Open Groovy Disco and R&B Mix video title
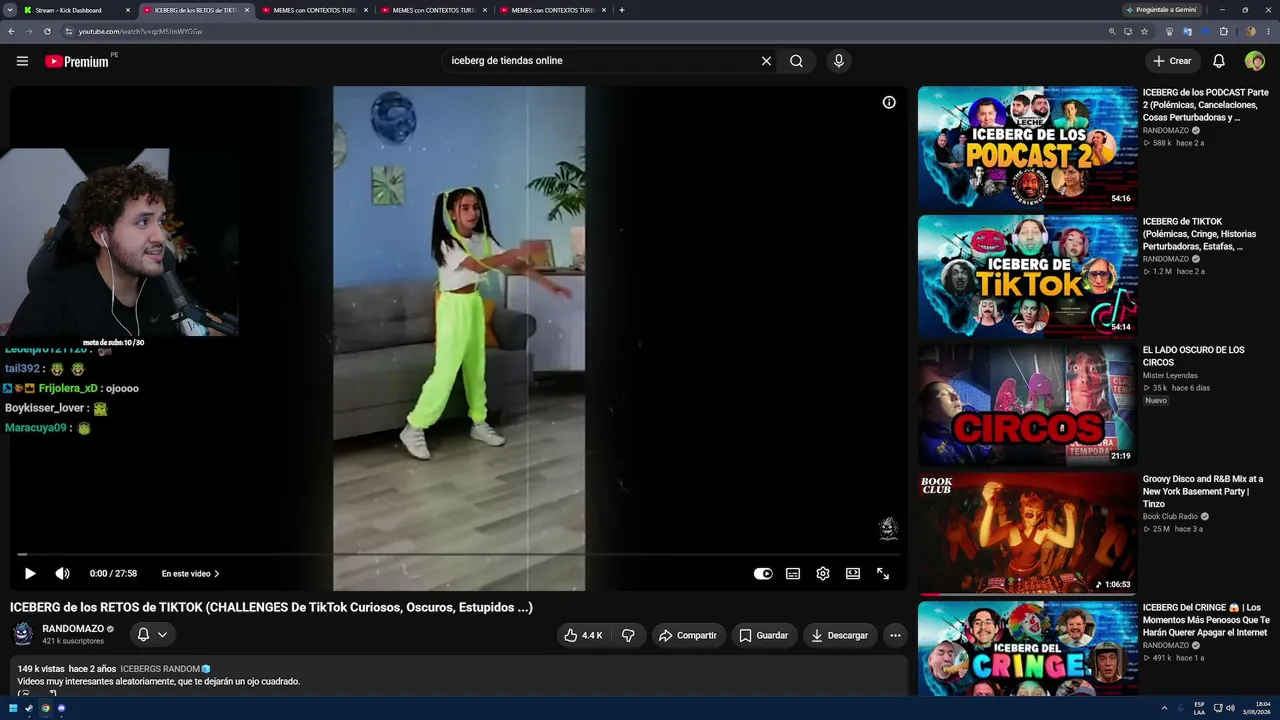The image size is (1280, 720). [x=1203, y=491]
